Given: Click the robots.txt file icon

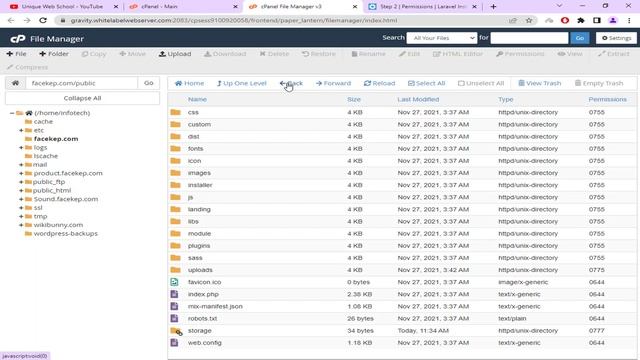Looking at the screenshot, I should click(174, 318).
